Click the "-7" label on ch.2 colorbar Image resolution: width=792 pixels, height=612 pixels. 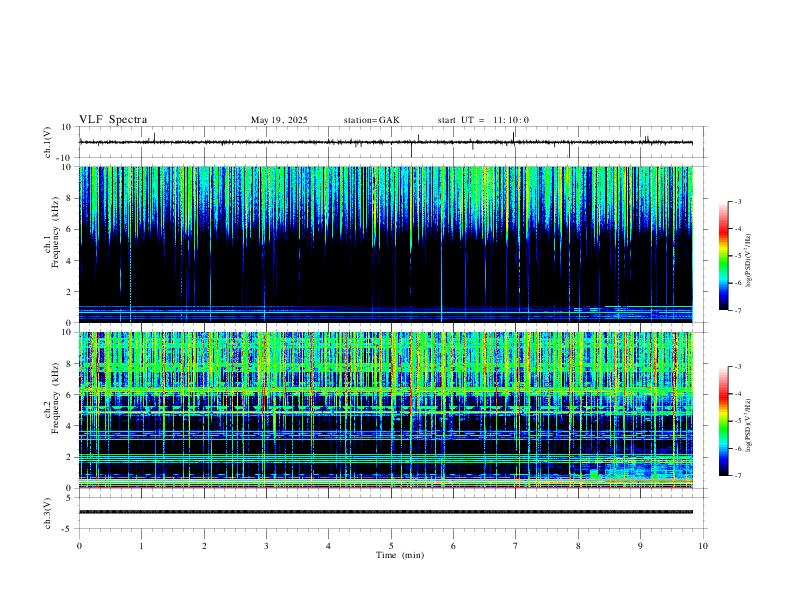point(737,476)
